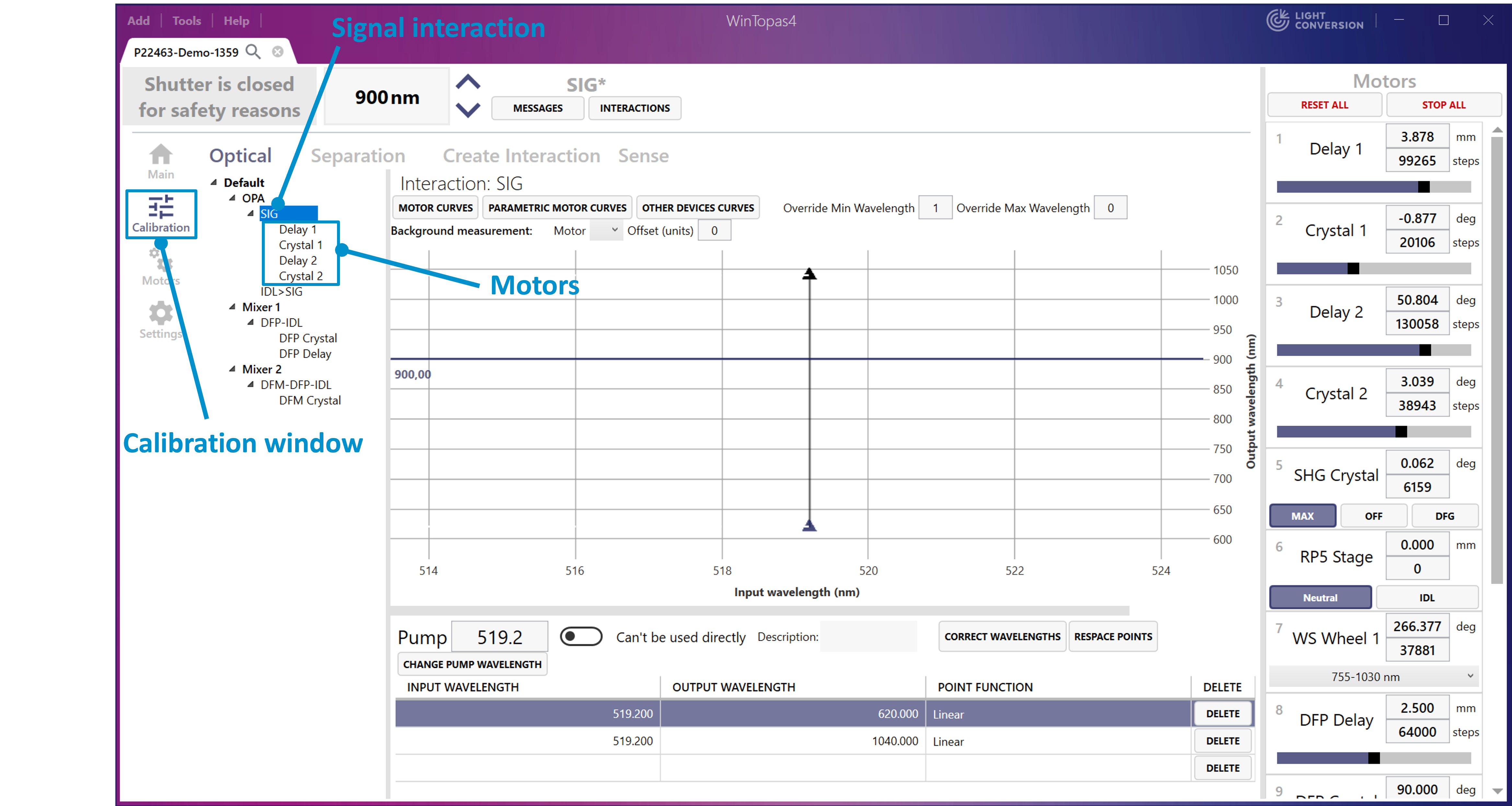
Task: Click the INTERACTIONS button
Action: pyautogui.click(x=634, y=108)
